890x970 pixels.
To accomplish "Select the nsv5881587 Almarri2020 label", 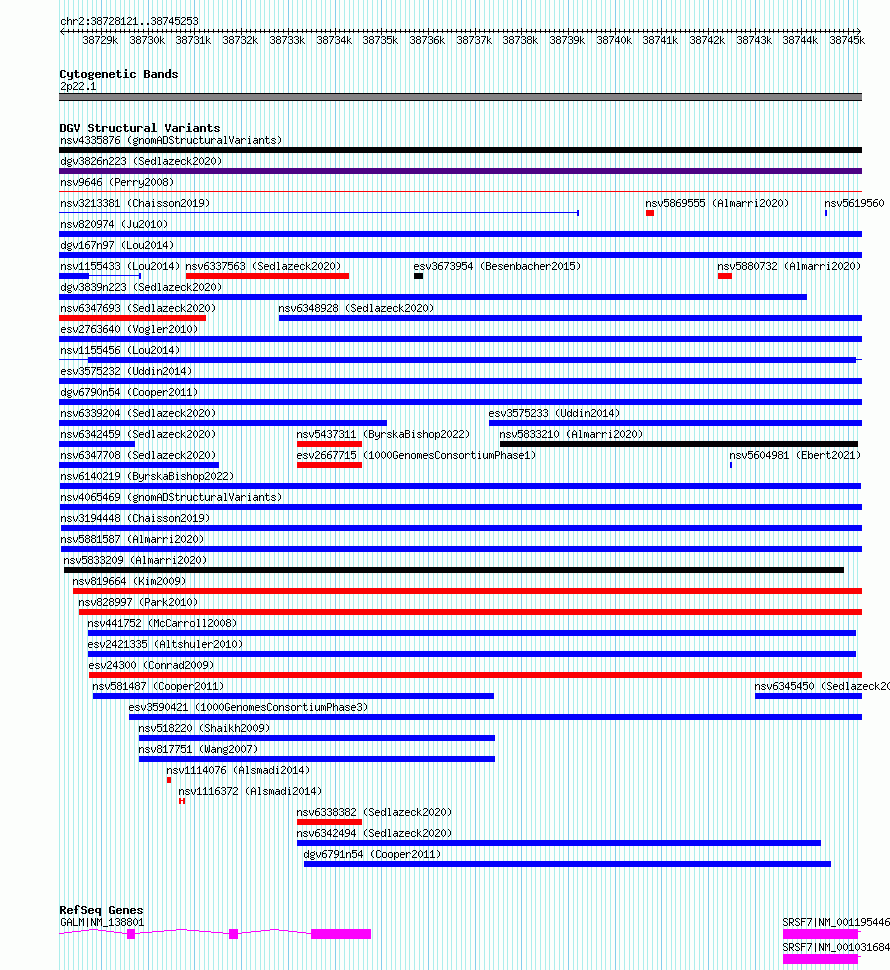I will click(x=132, y=540).
